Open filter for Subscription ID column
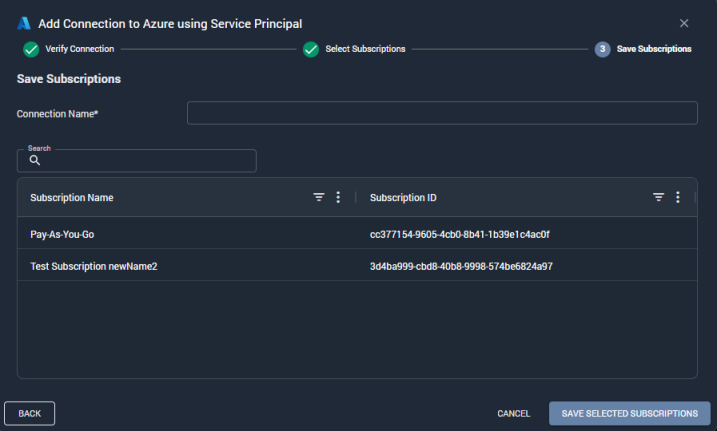 (x=658, y=197)
